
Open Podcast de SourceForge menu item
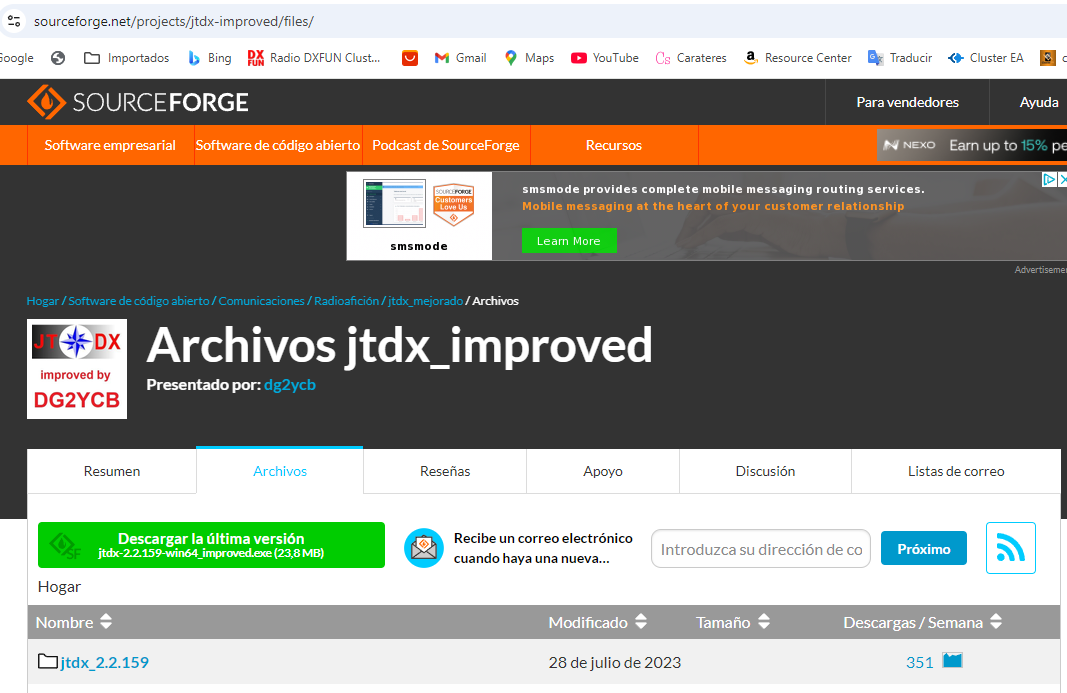(446, 145)
